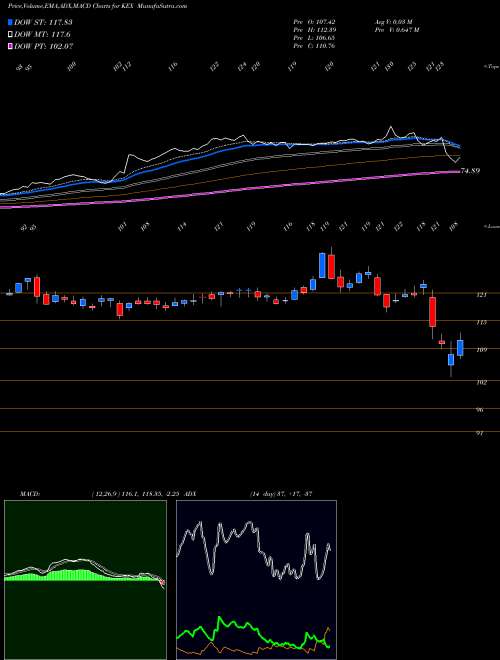Click the large red candlestick beside the peak
The height and width of the screenshot is (660, 500).
pyautogui.click(x=332, y=266)
